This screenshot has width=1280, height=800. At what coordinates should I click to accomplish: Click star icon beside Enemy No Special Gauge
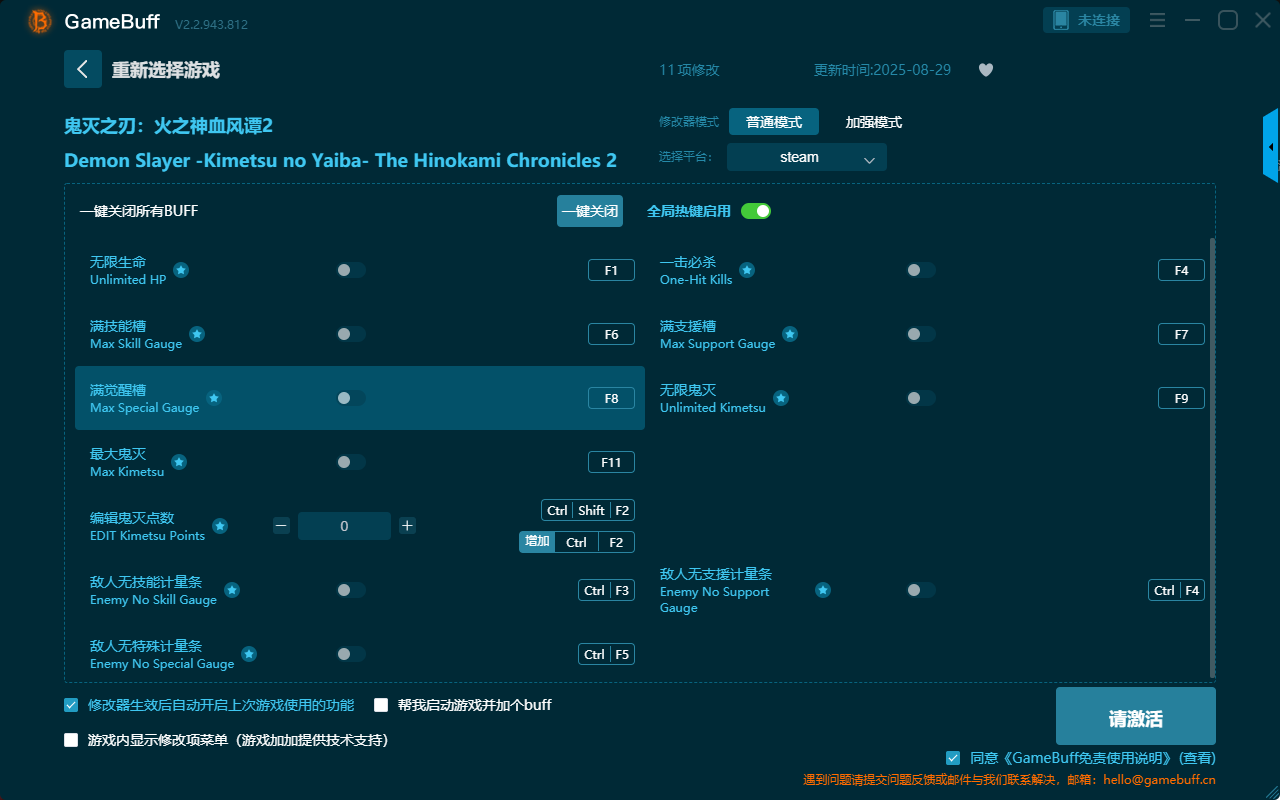click(x=249, y=654)
